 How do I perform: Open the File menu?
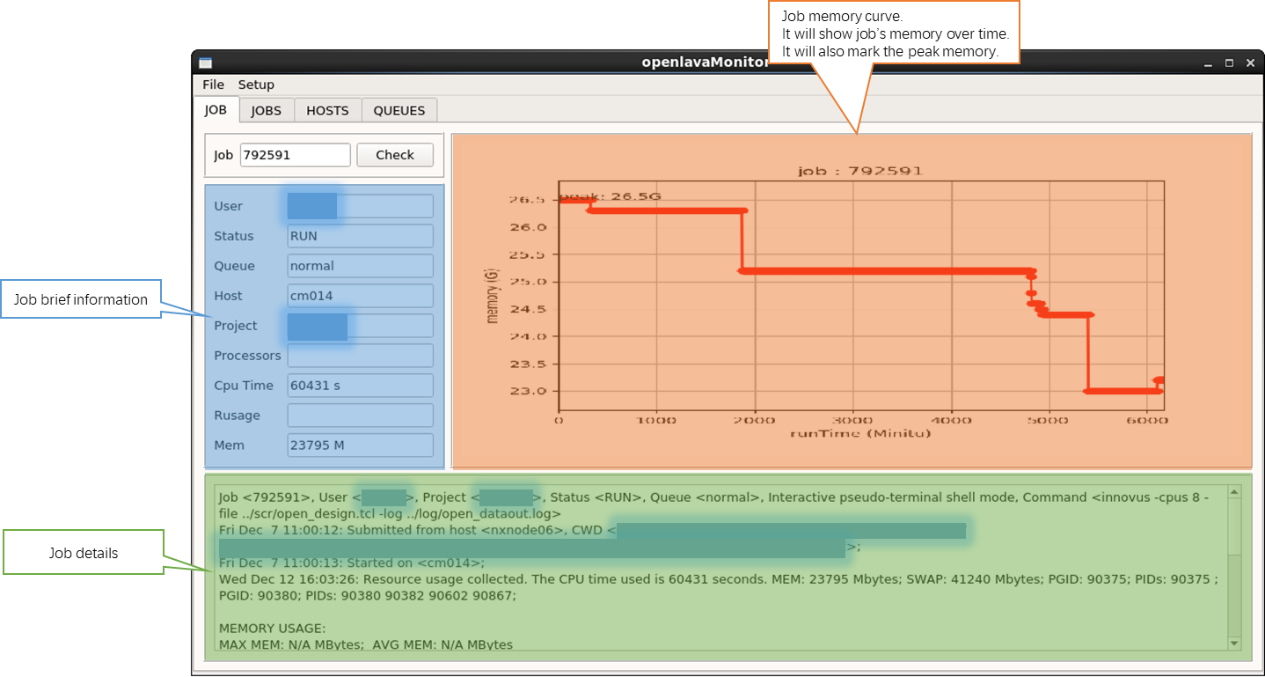(213, 85)
